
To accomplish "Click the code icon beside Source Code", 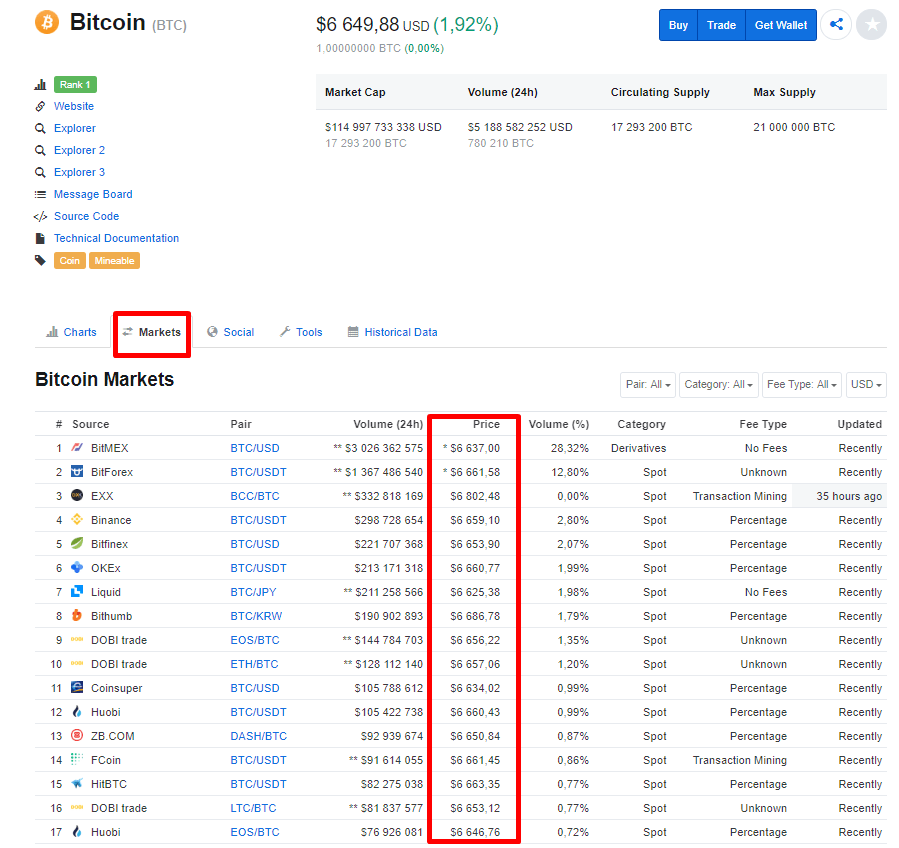I will [x=40, y=216].
